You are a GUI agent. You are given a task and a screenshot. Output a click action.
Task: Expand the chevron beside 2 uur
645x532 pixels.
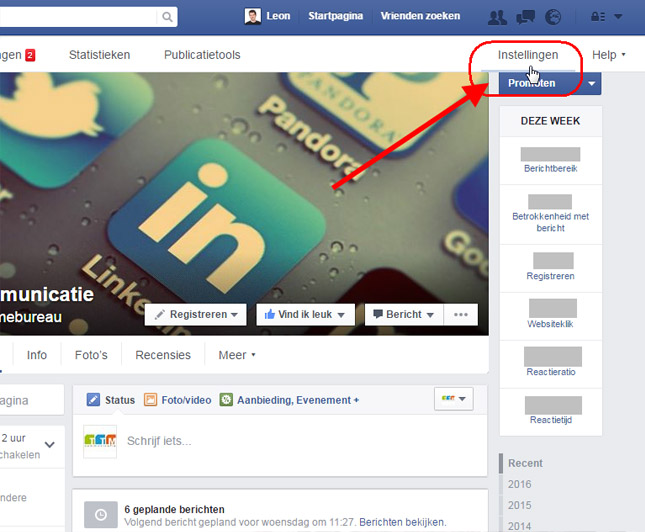(50, 444)
